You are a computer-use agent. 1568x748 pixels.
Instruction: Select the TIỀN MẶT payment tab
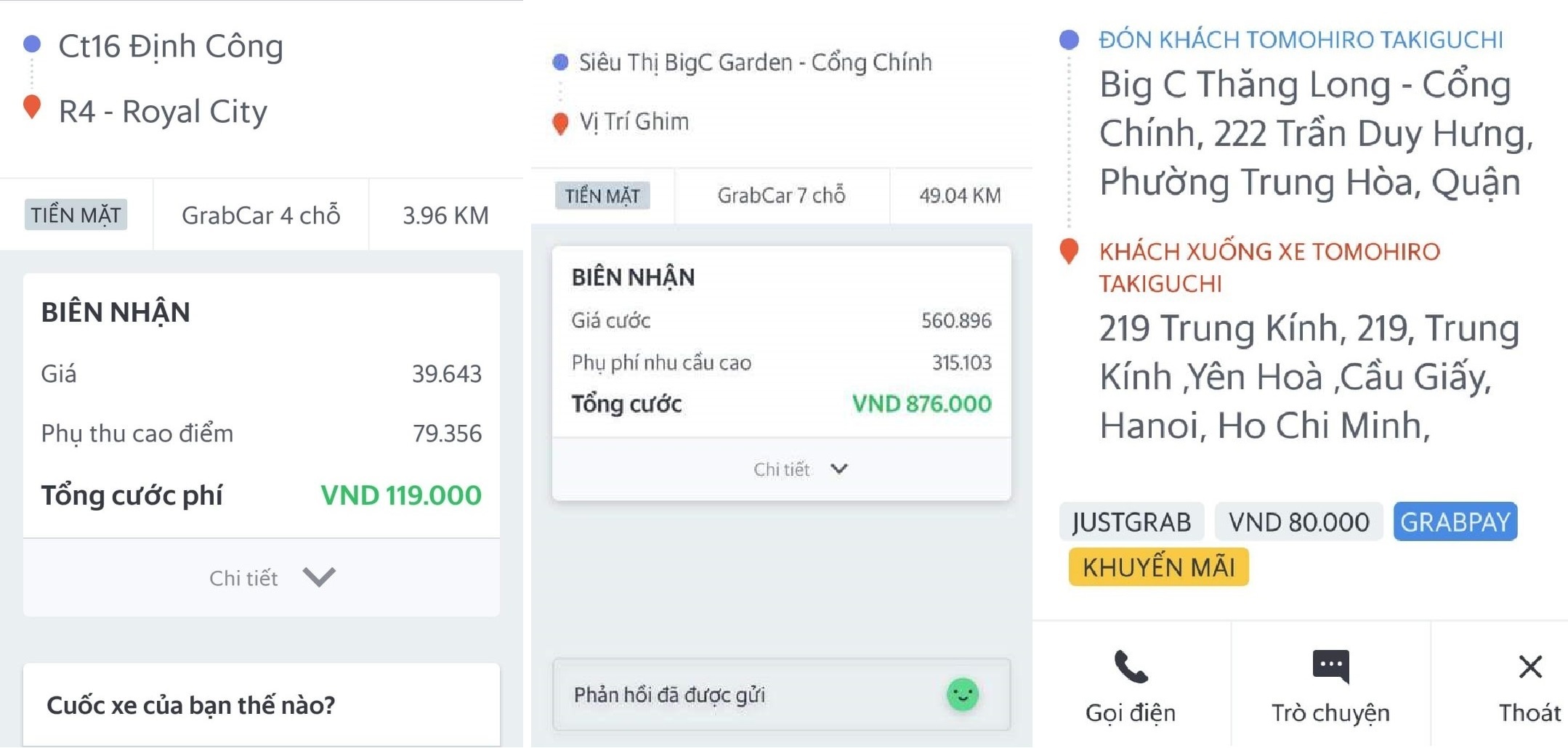(x=75, y=214)
